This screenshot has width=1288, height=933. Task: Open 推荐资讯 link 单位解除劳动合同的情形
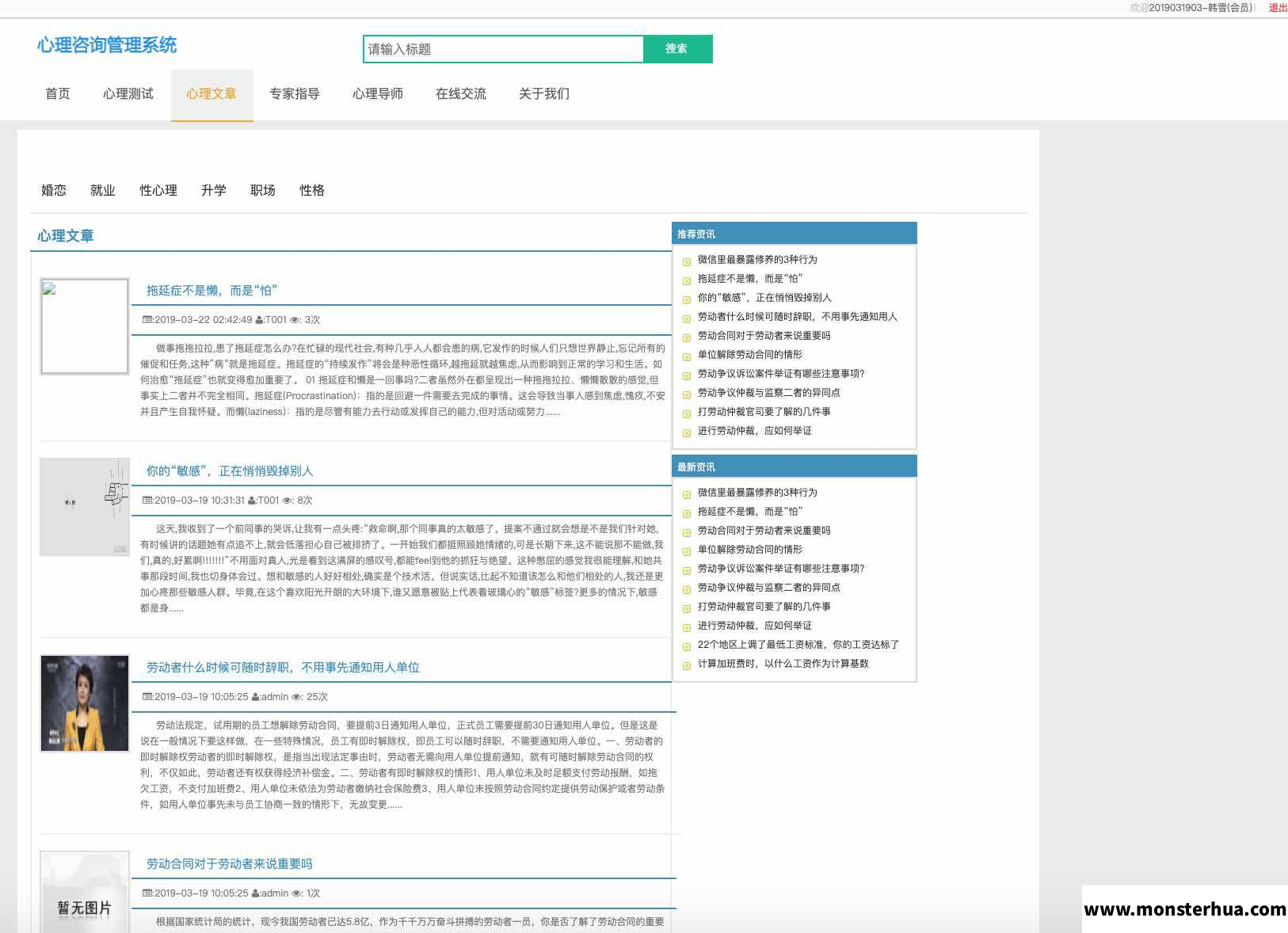coord(750,355)
